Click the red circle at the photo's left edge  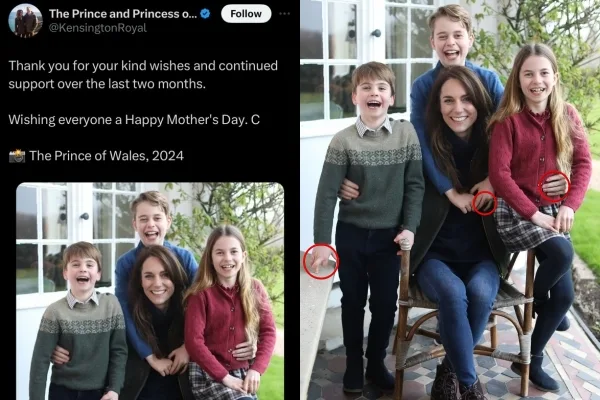click(321, 262)
